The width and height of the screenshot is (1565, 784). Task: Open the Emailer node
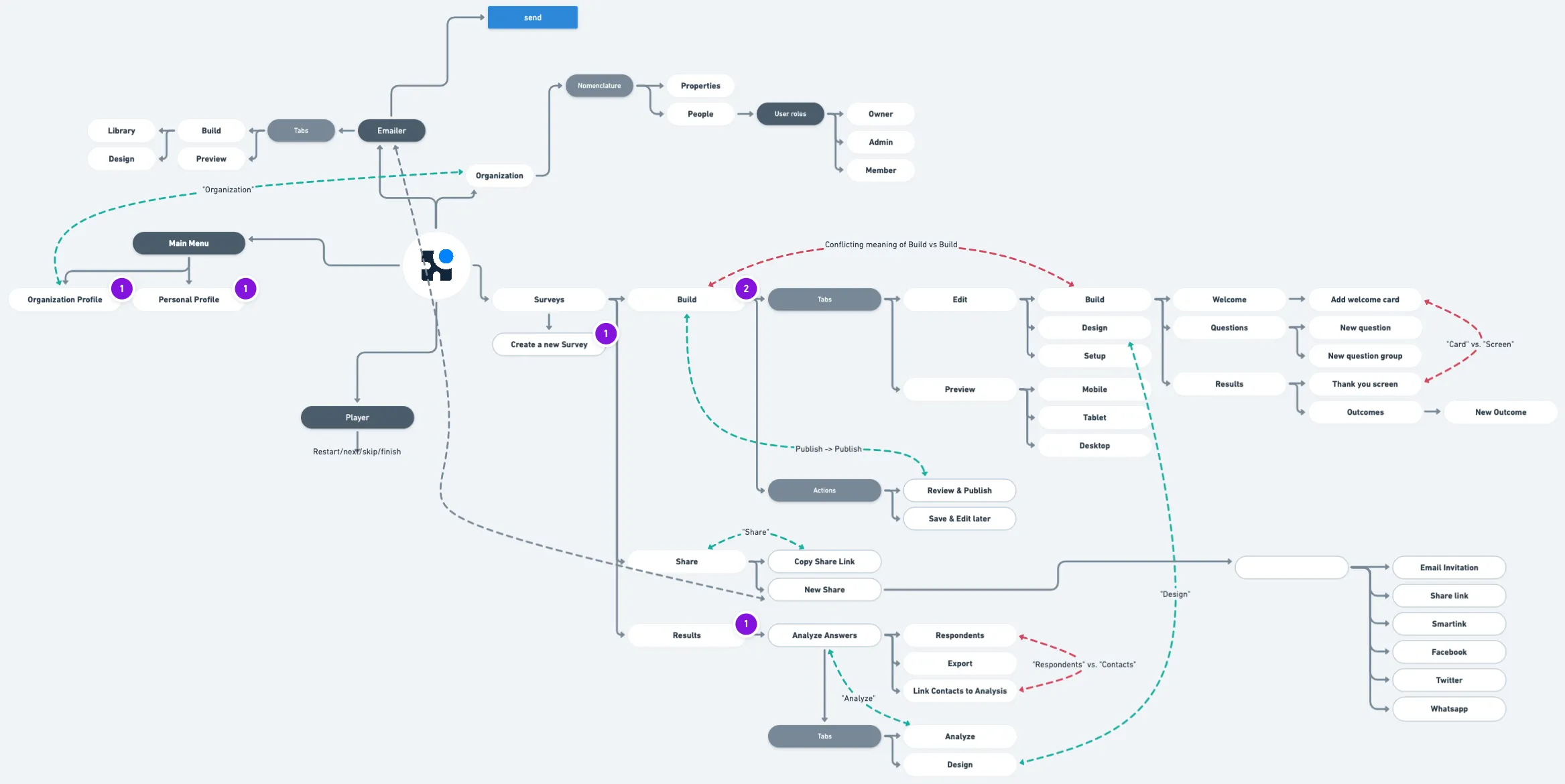point(391,131)
